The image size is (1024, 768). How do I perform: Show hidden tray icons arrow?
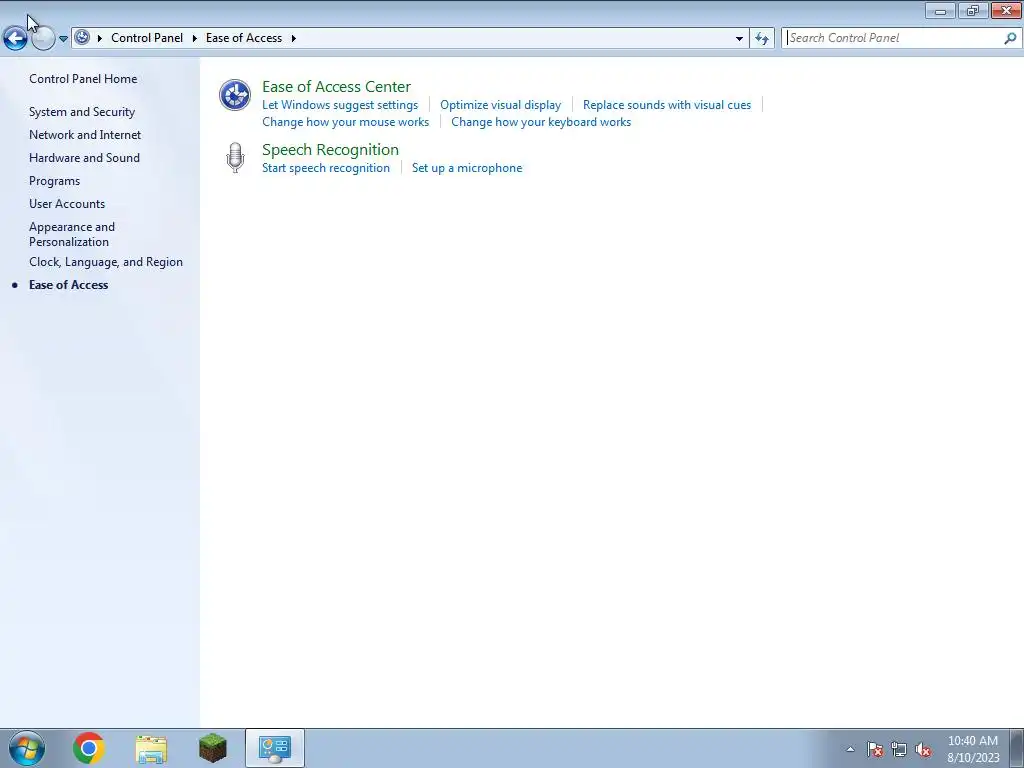point(850,749)
